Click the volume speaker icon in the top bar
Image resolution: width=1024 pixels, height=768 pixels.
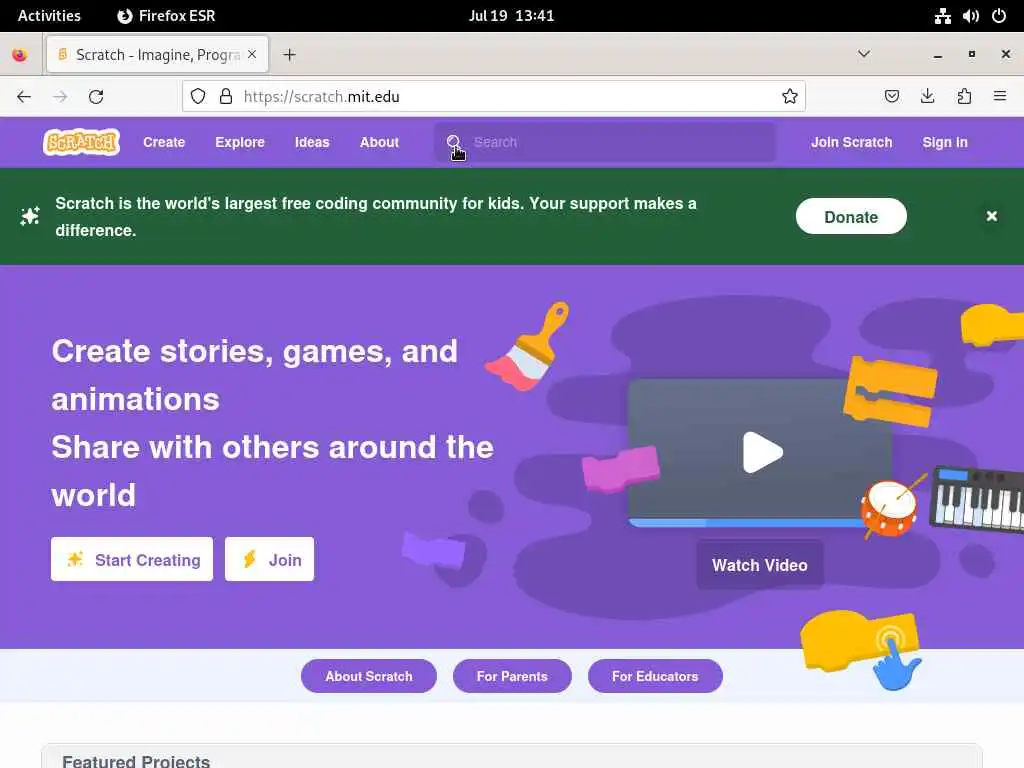(x=970, y=16)
